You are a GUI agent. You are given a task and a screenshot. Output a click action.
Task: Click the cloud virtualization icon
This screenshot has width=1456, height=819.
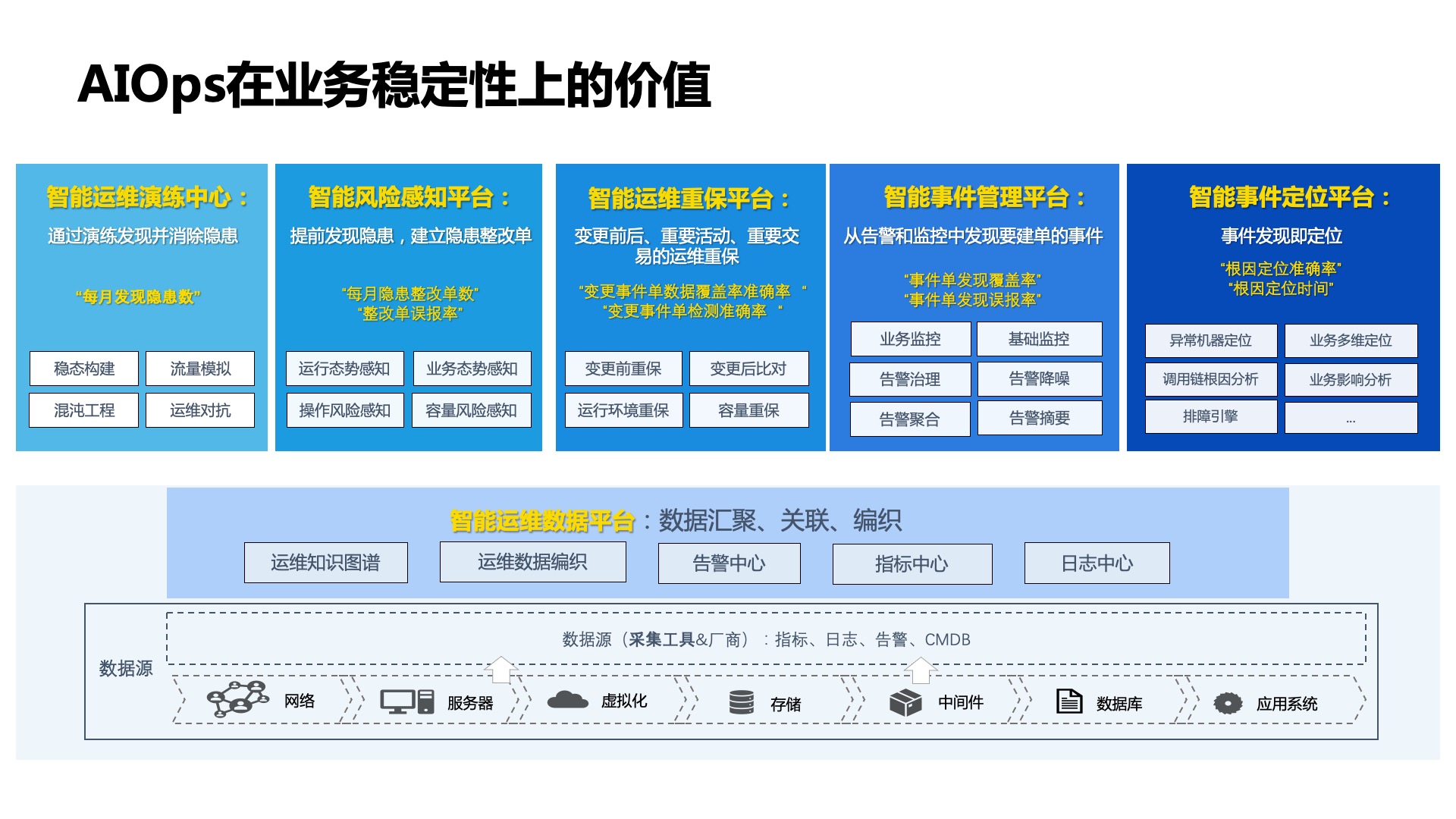567,701
